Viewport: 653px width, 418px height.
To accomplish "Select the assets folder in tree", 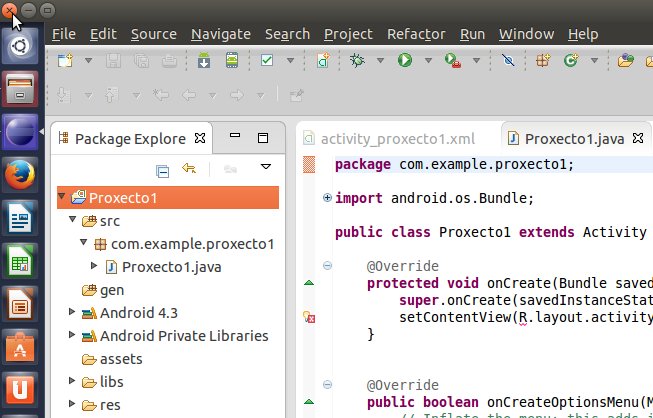I will coord(112,359).
